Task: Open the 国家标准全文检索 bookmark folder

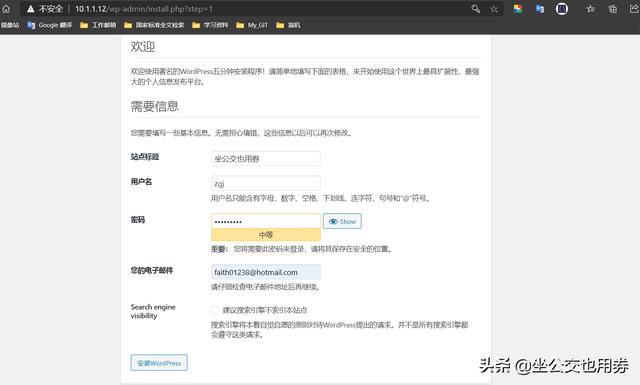Action: point(154,25)
